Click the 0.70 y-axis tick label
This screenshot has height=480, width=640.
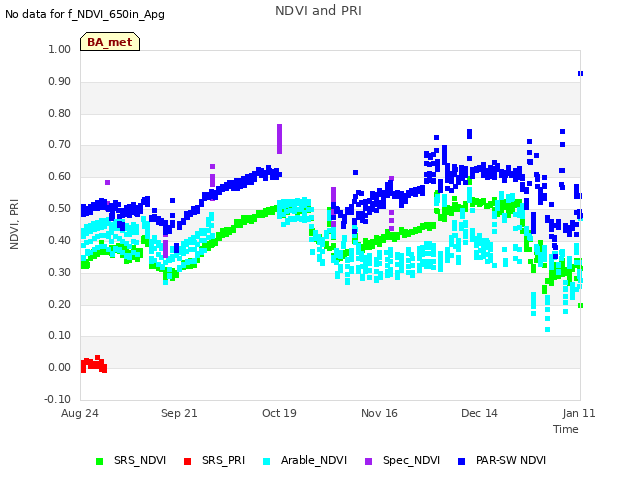(60, 144)
